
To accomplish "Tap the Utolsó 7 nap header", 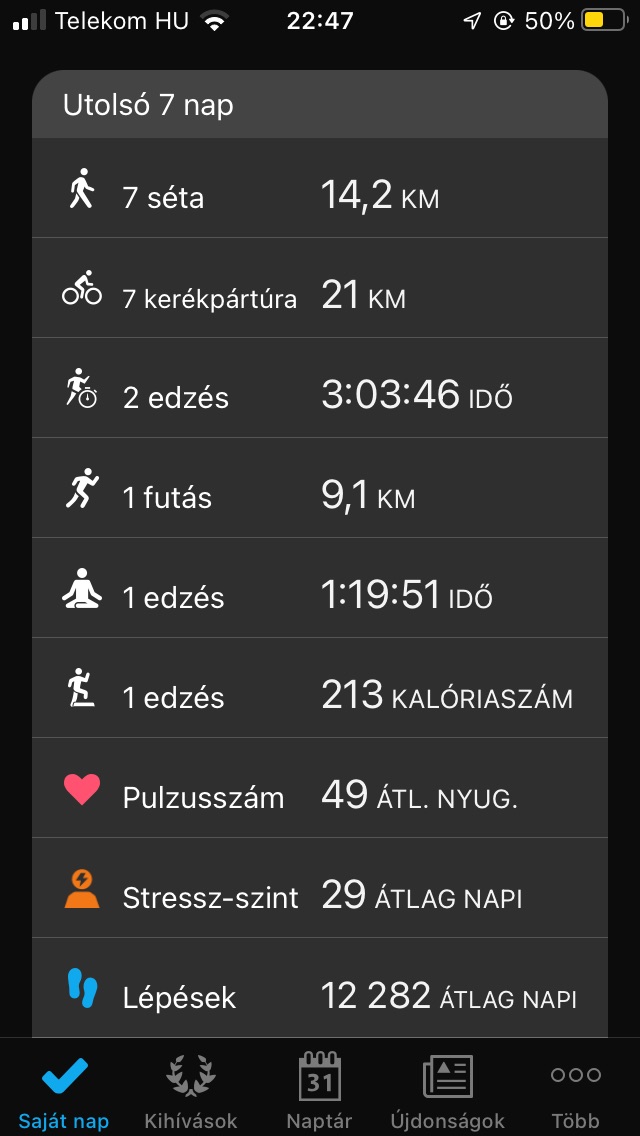I will click(148, 106).
